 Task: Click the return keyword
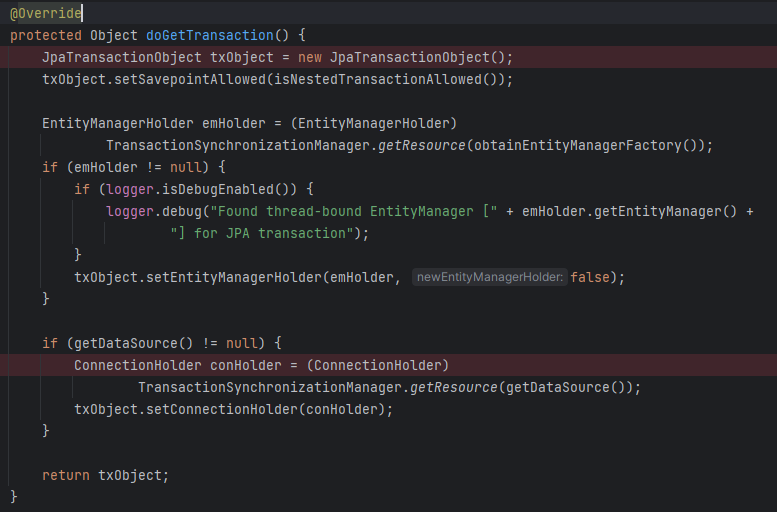pyautogui.click(x=66, y=475)
